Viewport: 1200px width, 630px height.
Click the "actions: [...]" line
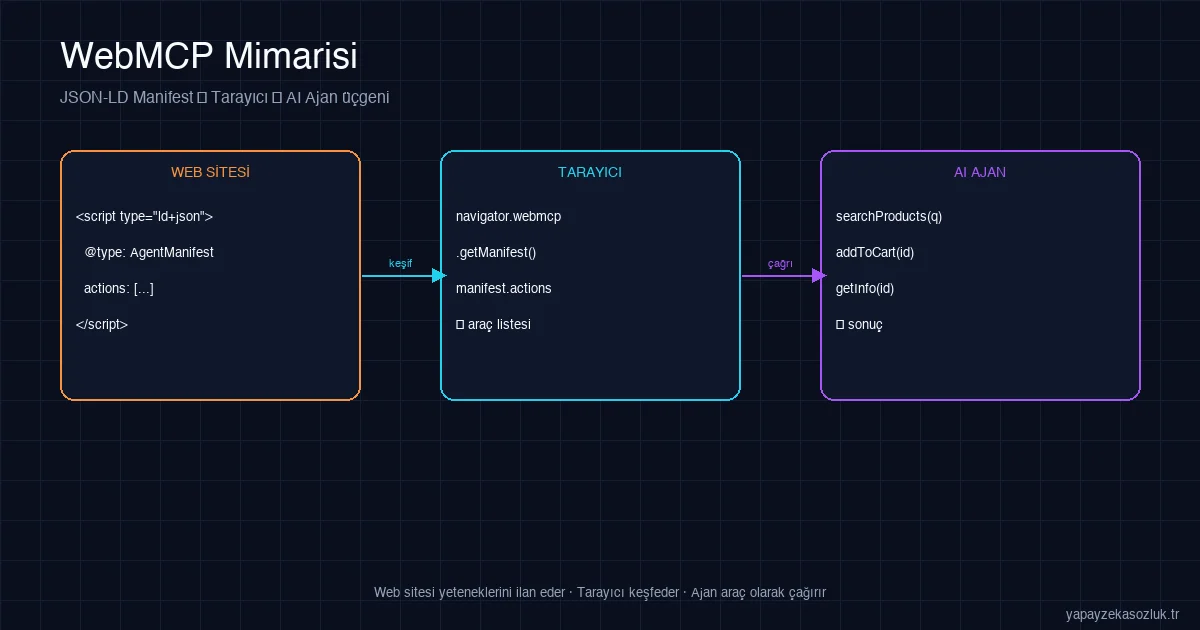click(119, 288)
